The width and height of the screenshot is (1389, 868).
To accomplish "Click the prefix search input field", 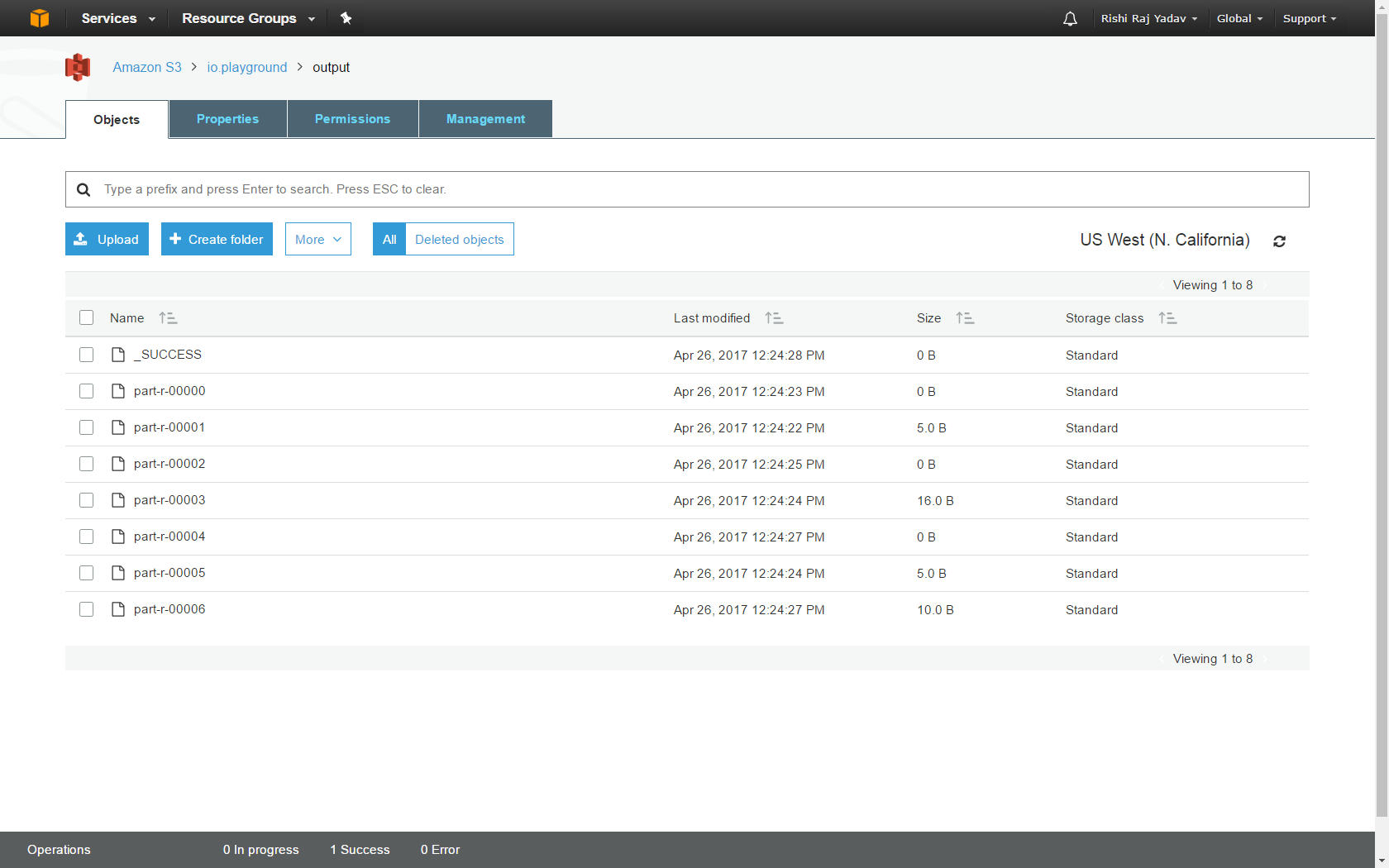I will click(x=687, y=189).
